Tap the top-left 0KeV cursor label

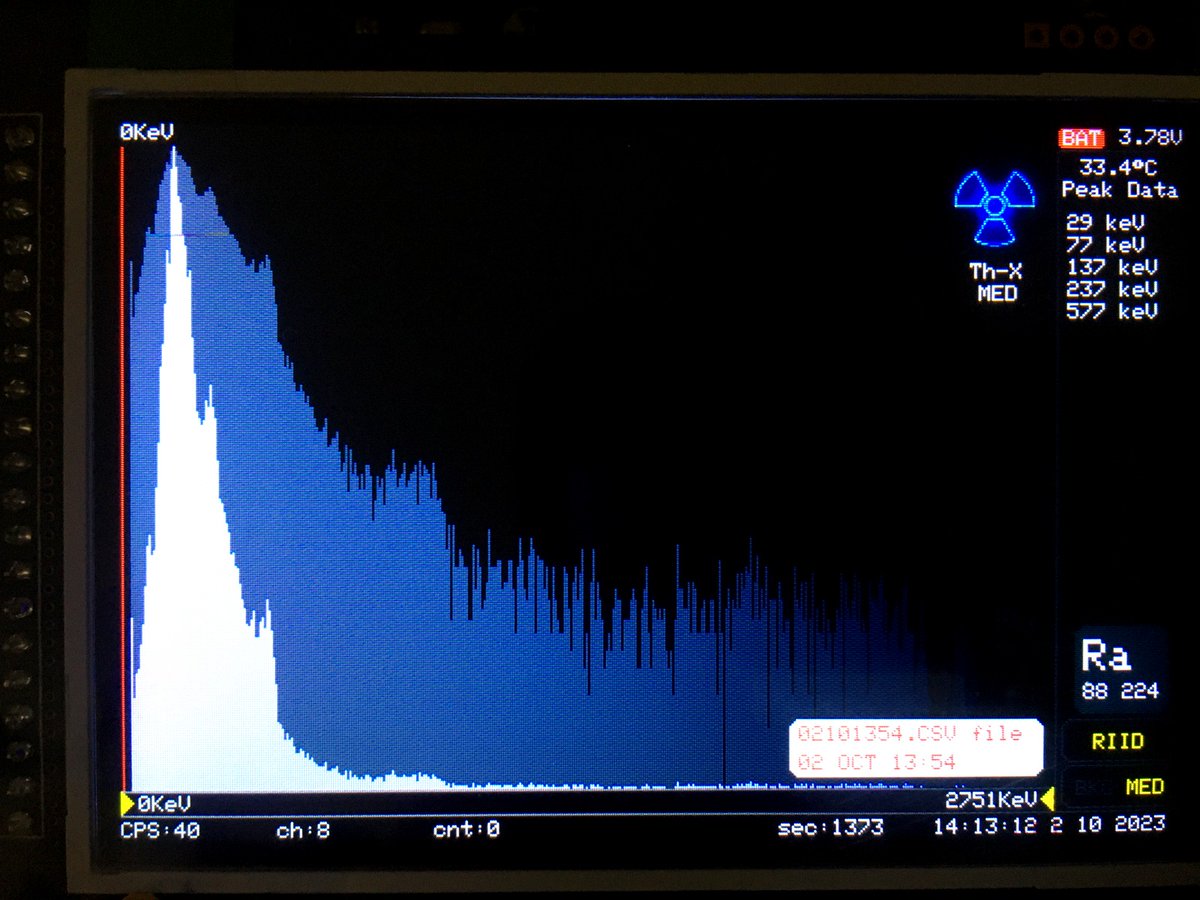coord(147,132)
